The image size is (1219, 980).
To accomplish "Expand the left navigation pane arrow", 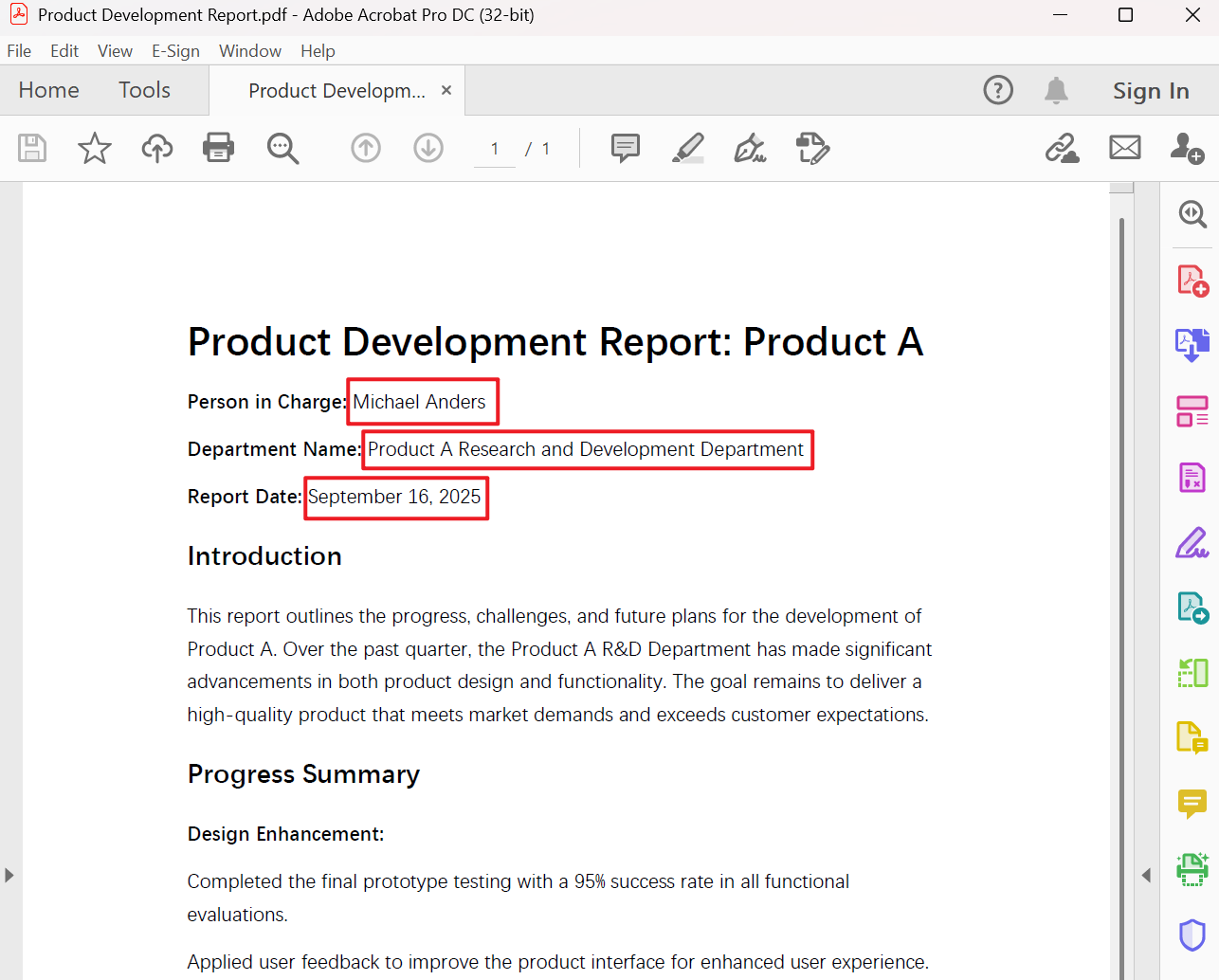I will pyautogui.click(x=9, y=875).
